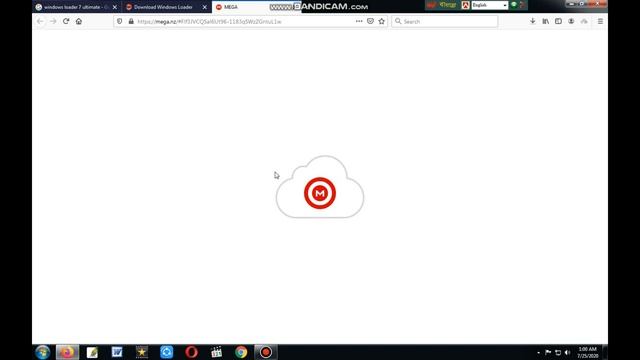Open the star icon taskbar app
Screen dimensions: 640x360
pos(142,352)
